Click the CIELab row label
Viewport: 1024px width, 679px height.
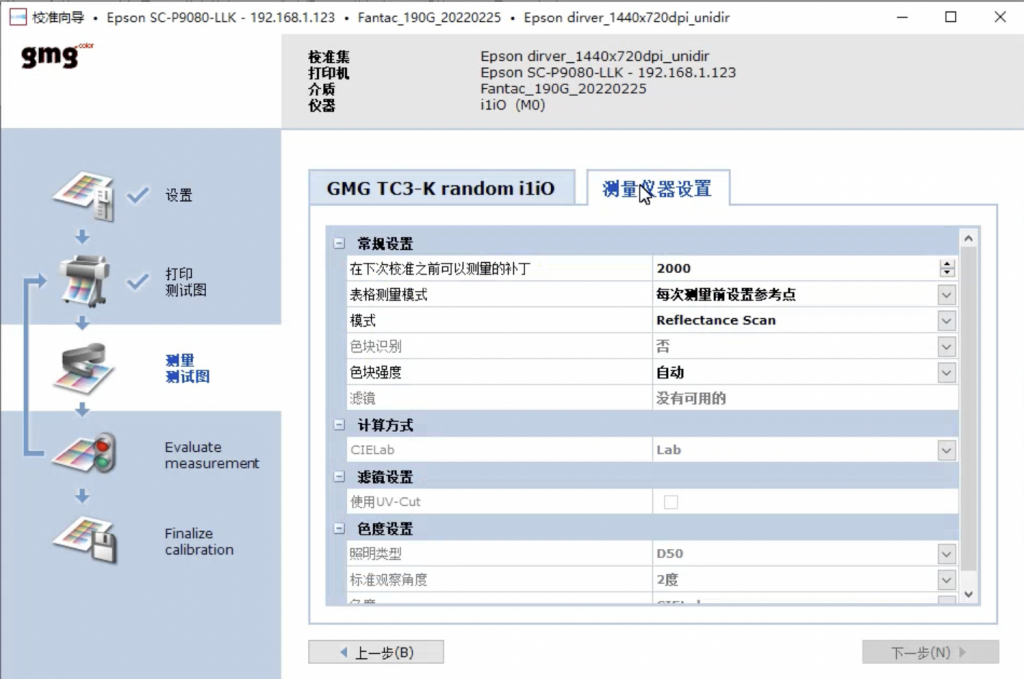(x=372, y=450)
